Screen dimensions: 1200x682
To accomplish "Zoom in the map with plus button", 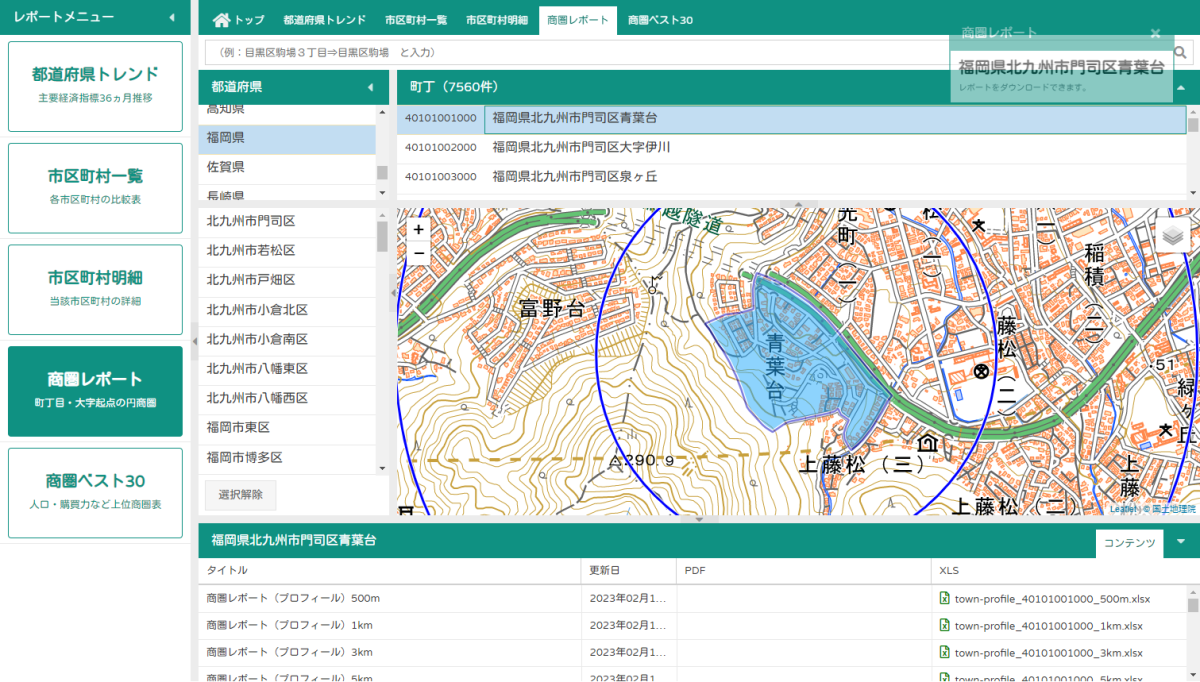I will [418, 229].
